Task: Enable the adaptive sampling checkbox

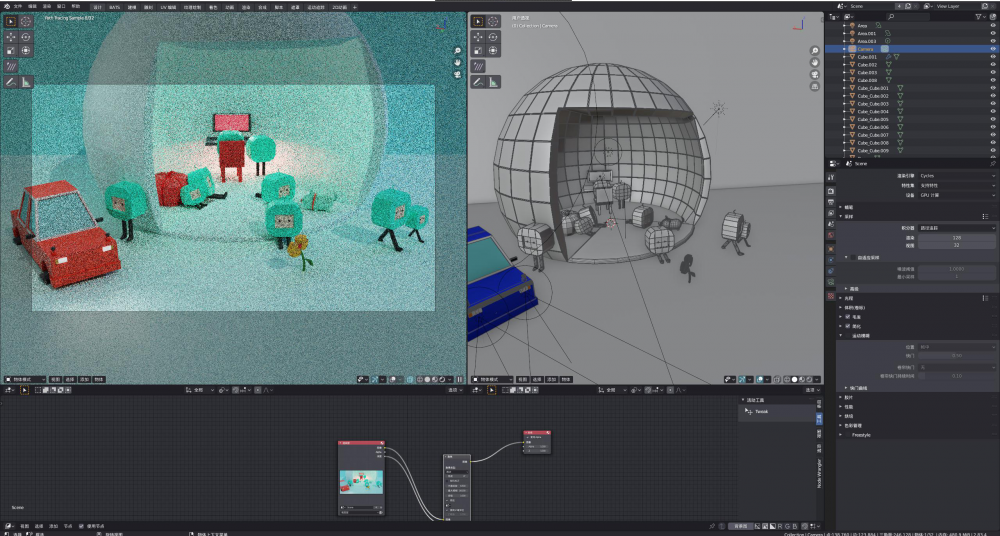Action: (x=853, y=258)
